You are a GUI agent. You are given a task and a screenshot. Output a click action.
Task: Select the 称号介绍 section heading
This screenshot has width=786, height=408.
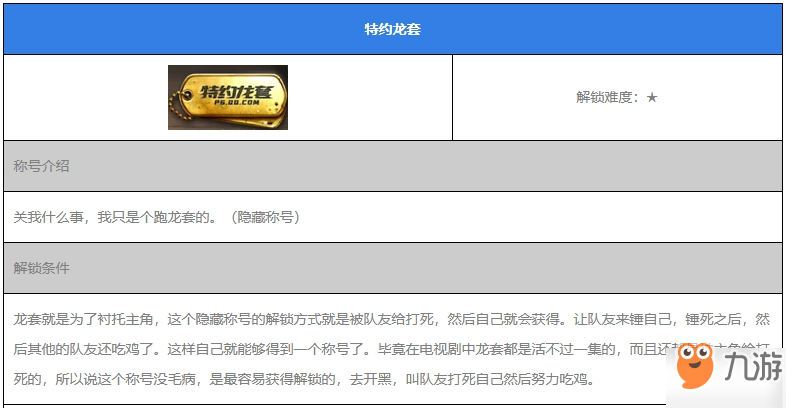(42, 166)
